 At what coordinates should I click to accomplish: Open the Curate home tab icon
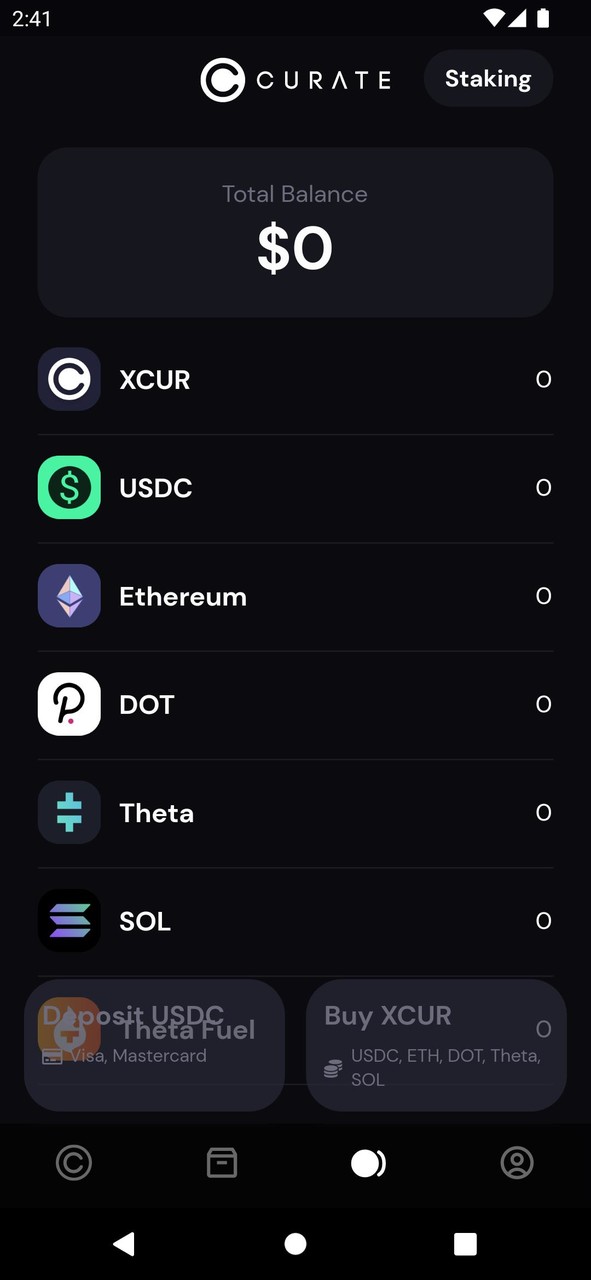point(73,1163)
